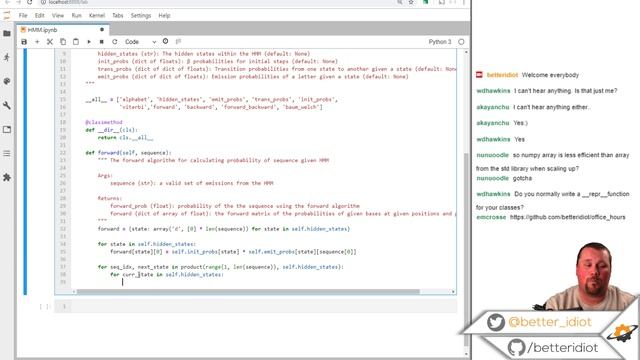Viewport: 640px width, 360px height.
Task: Open the wrench tools sidebar icon
Action: (7, 105)
